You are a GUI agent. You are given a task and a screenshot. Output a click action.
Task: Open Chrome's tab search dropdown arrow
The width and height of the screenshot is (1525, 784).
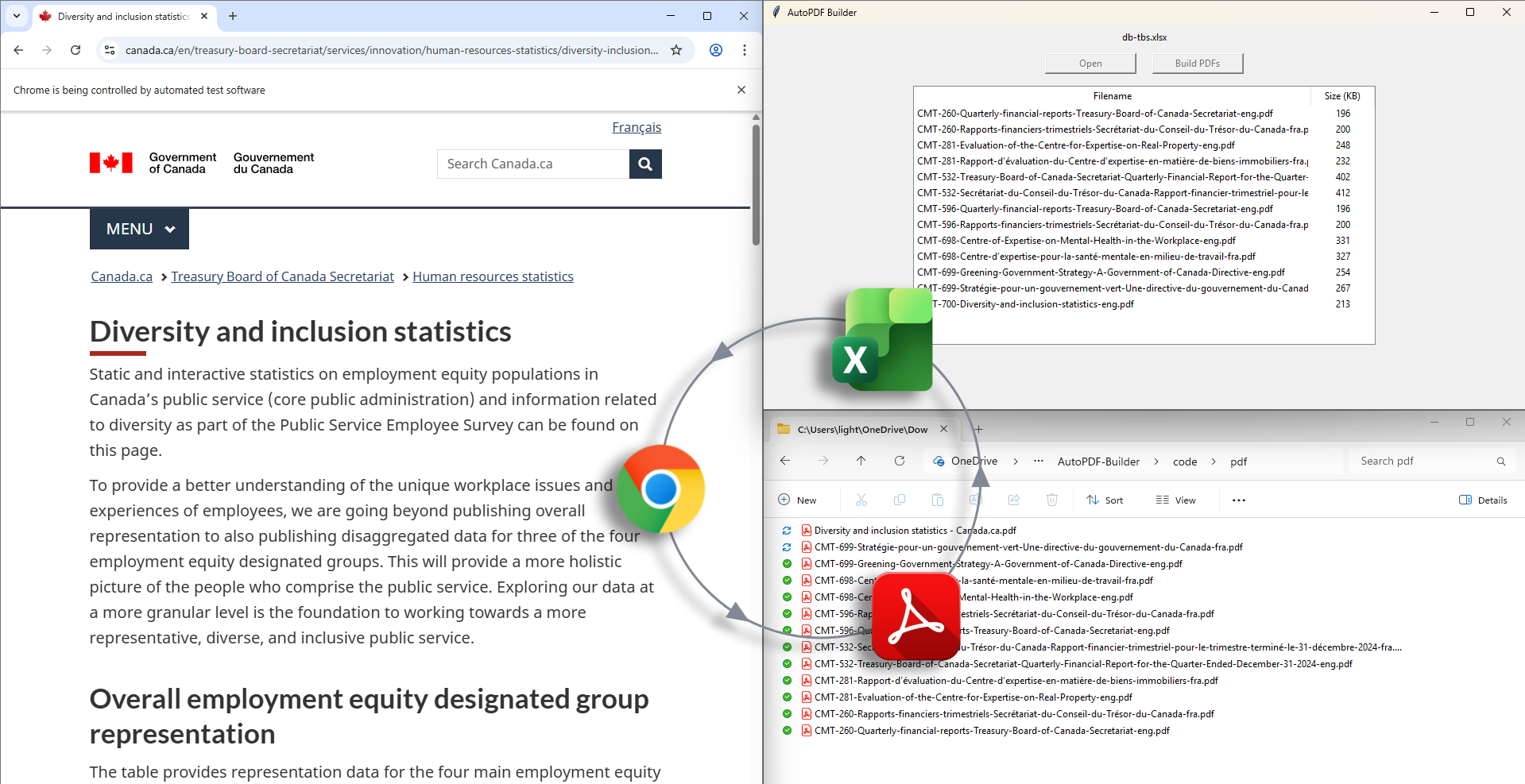(17, 16)
